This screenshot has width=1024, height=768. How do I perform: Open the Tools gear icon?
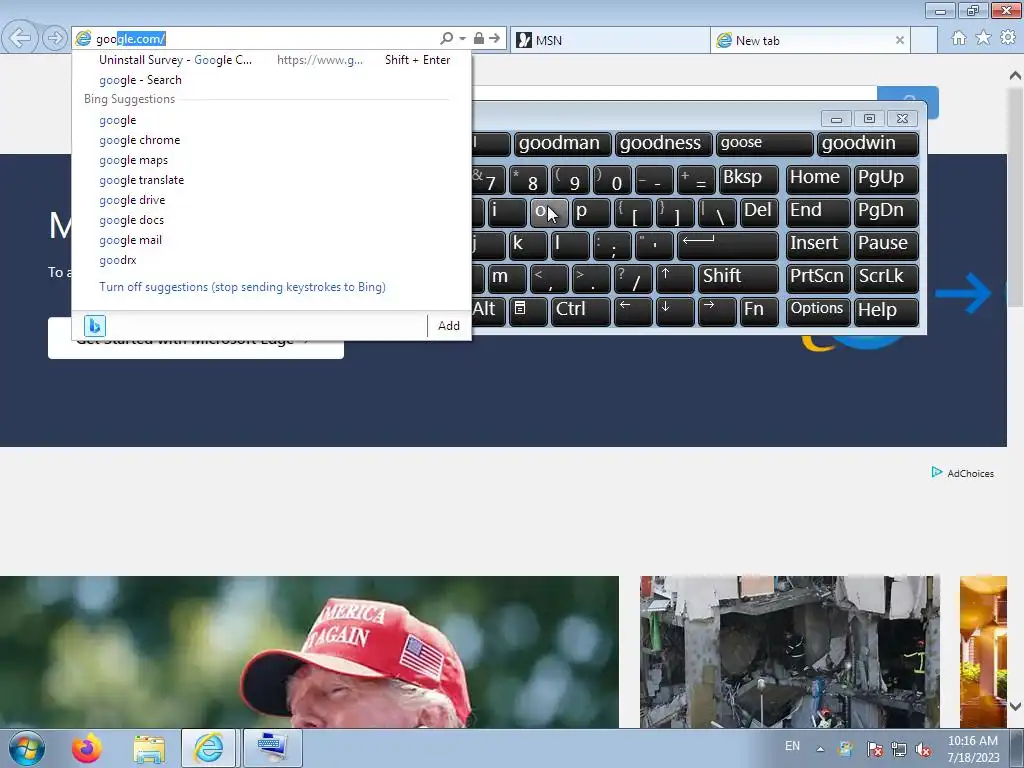coord(1008,38)
